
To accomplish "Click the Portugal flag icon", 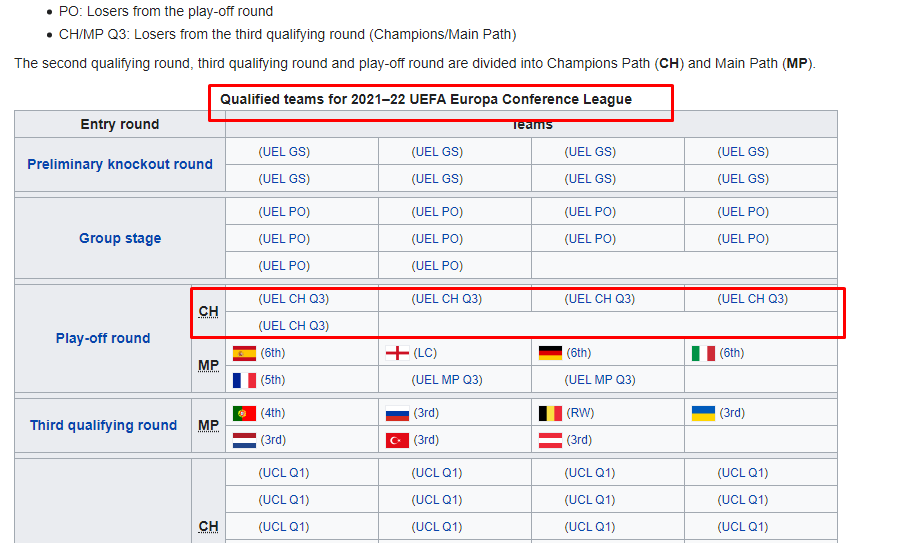I will tap(244, 413).
